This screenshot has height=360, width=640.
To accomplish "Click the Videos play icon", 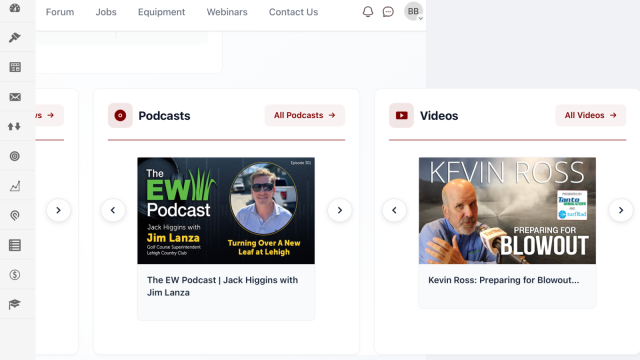I will 401,116.
